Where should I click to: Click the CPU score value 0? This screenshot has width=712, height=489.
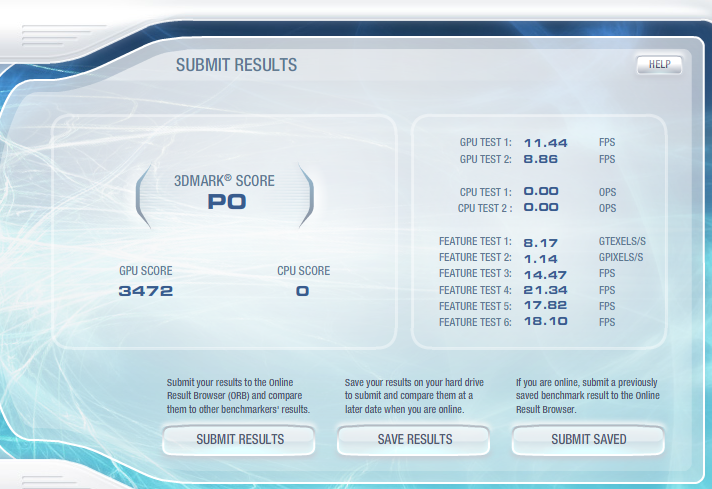click(x=302, y=291)
